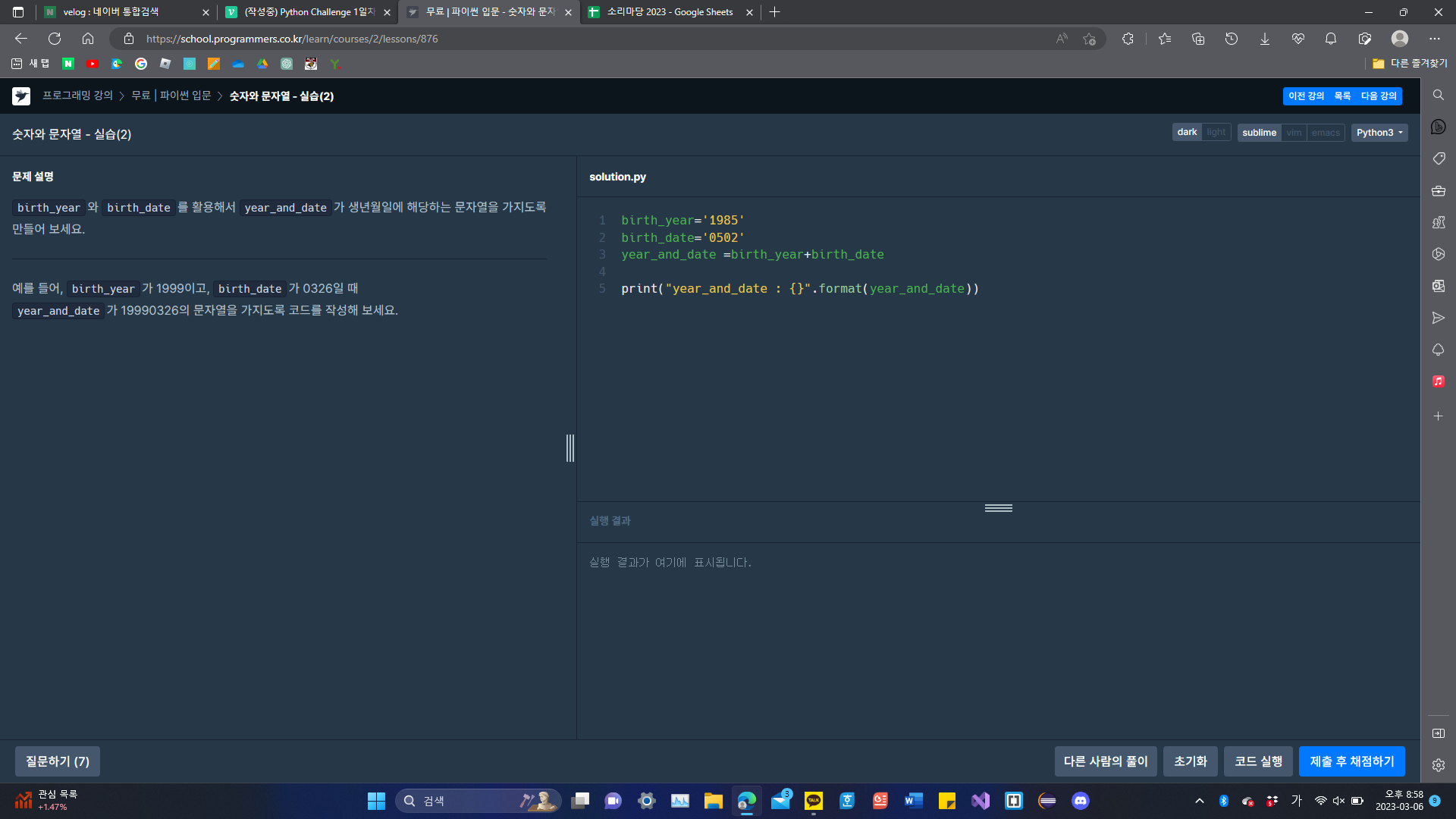
Task: Open Discord from the taskbar
Action: (1080, 801)
